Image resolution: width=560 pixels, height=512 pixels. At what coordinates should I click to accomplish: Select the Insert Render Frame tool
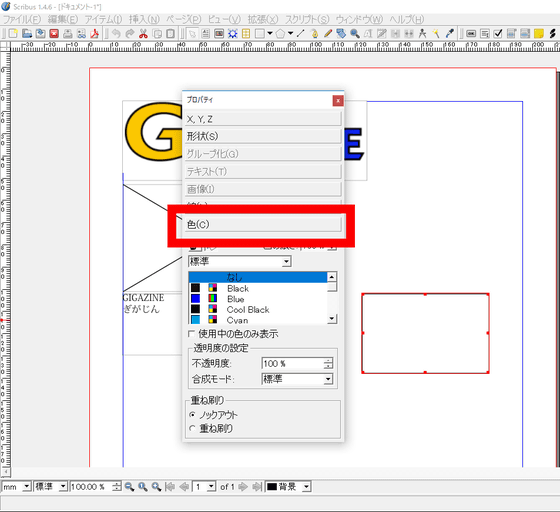pos(232,34)
